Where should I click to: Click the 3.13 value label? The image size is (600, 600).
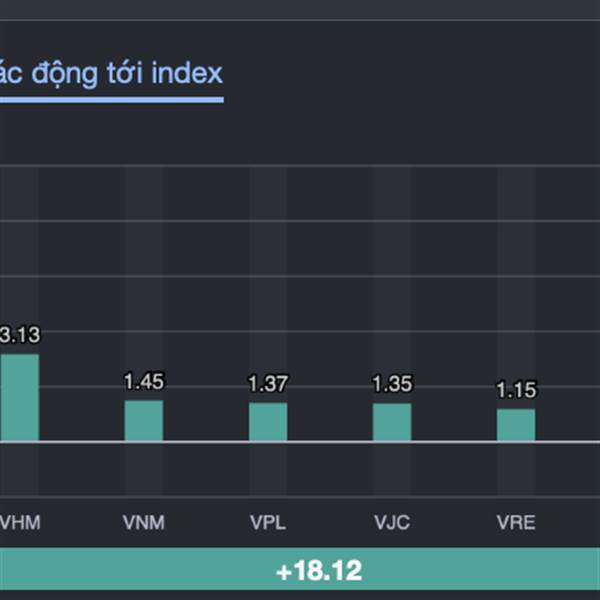(19, 335)
